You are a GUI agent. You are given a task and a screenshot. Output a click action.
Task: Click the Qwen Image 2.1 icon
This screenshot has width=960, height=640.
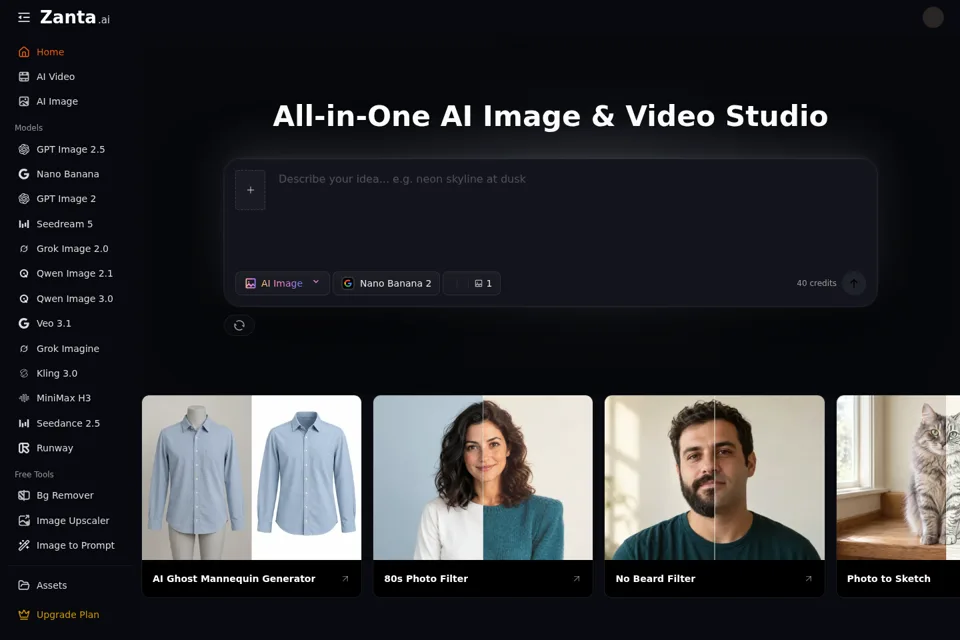24,274
